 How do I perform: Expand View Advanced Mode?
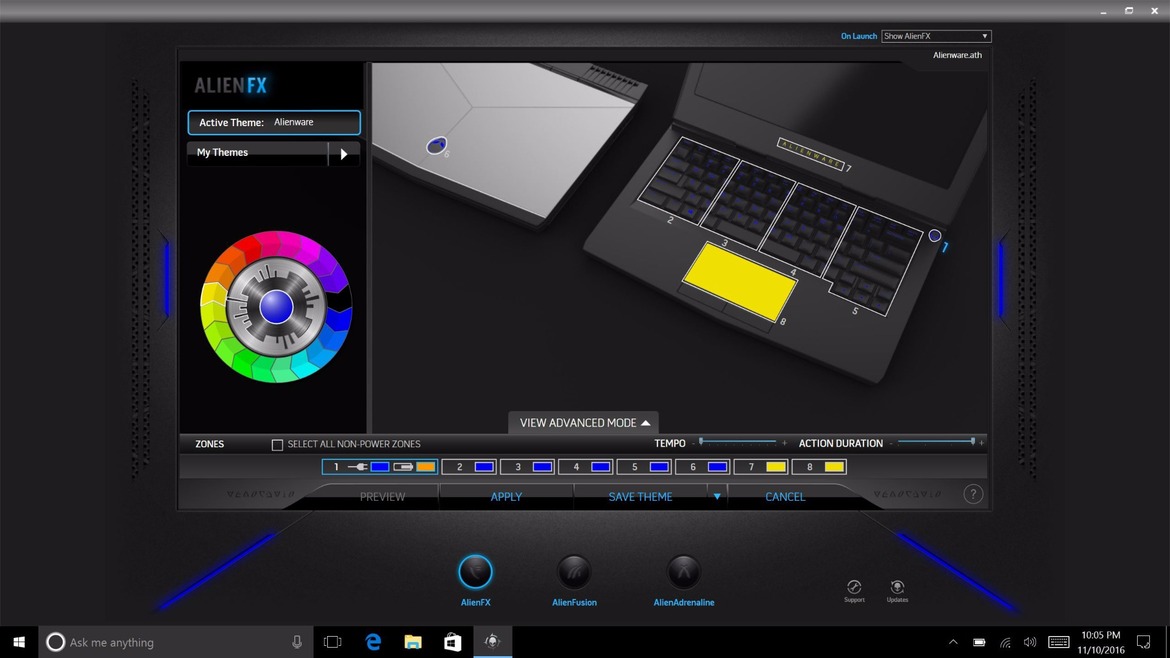(584, 422)
